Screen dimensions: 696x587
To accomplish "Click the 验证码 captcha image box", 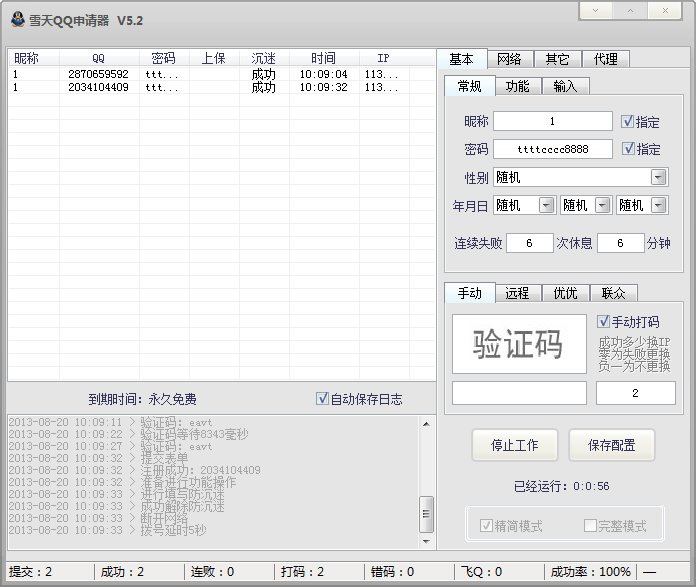I will [x=519, y=344].
